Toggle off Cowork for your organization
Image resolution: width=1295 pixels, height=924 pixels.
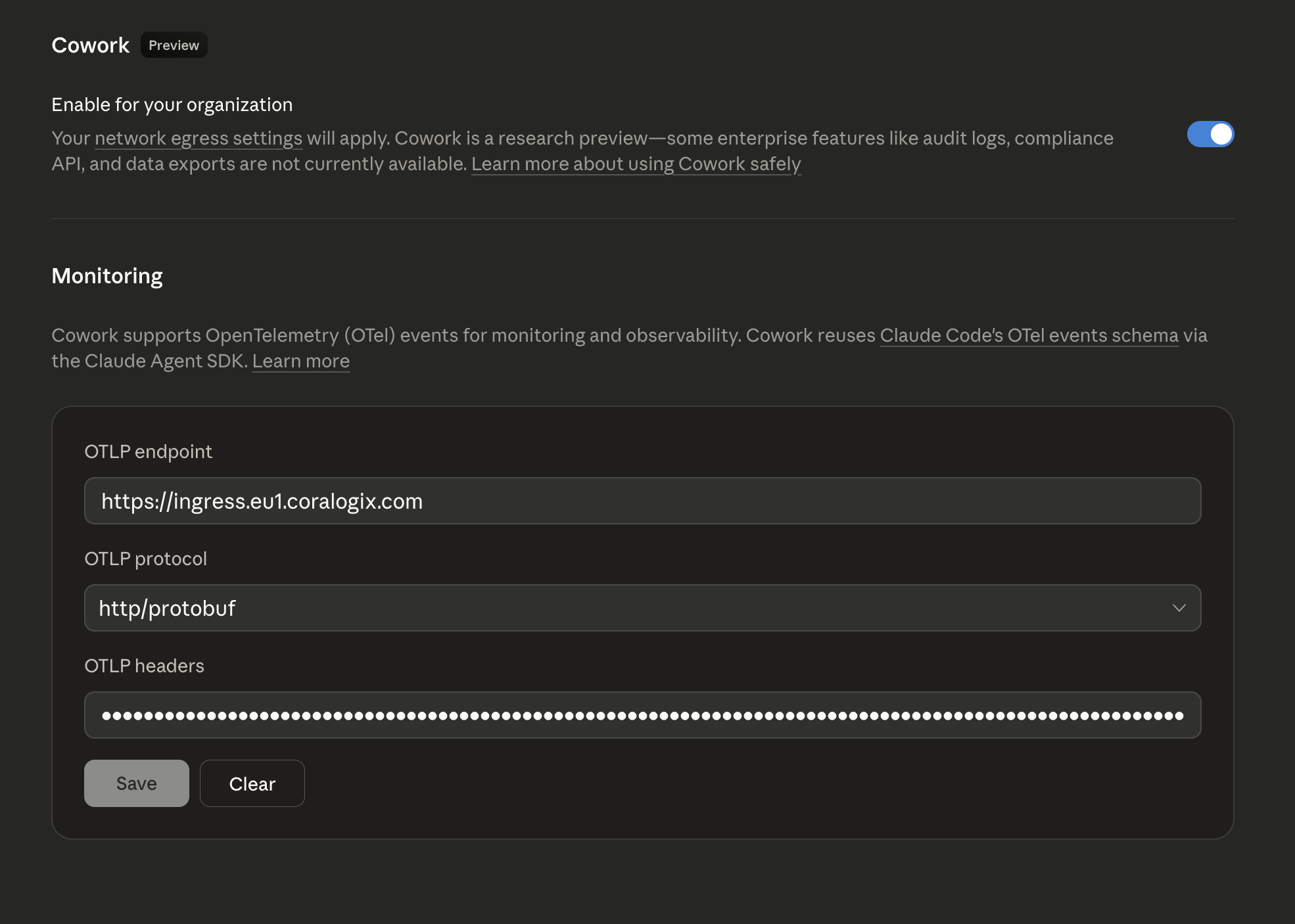tap(1210, 134)
